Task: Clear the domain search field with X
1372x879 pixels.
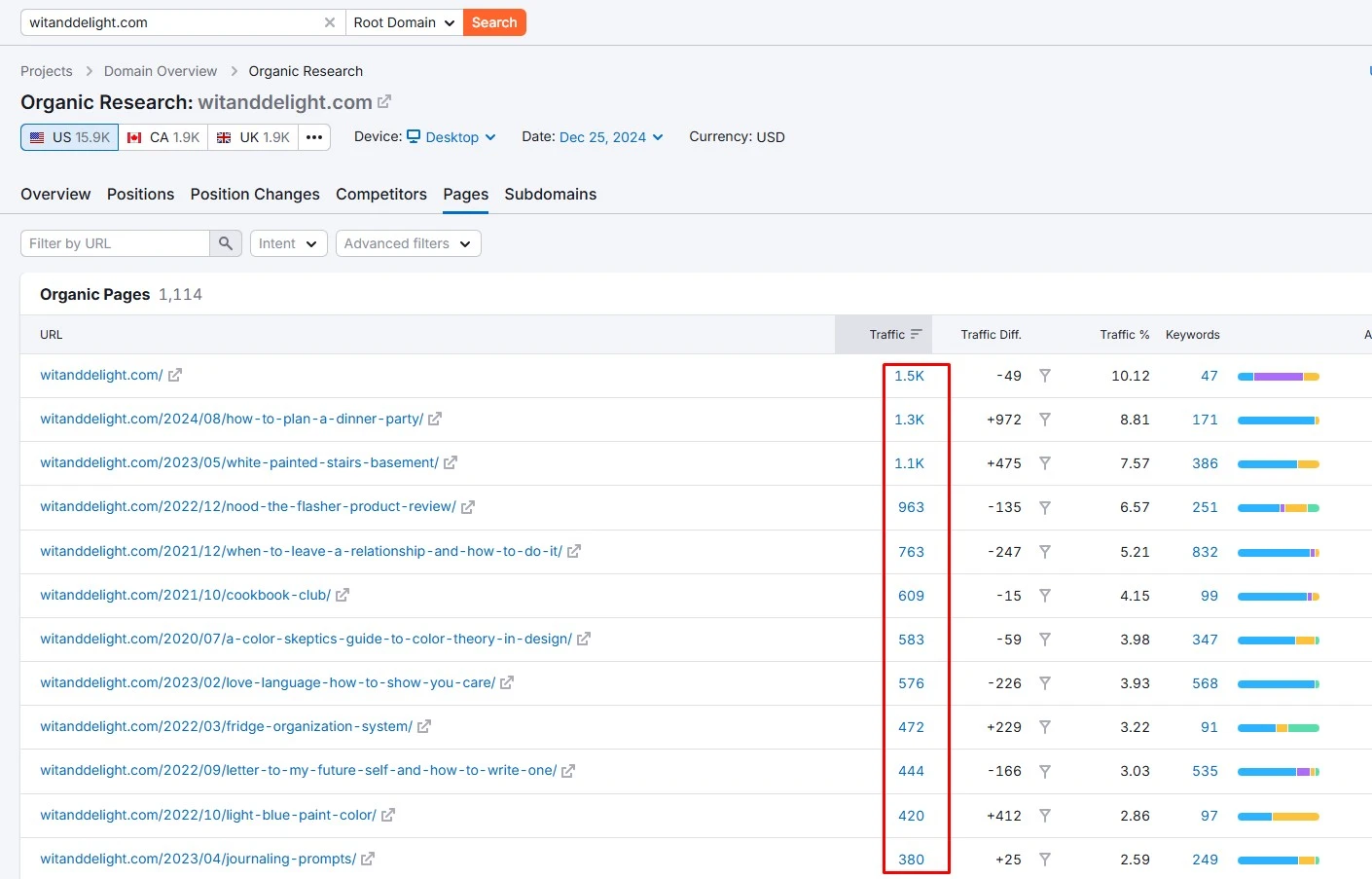Action: click(x=330, y=22)
